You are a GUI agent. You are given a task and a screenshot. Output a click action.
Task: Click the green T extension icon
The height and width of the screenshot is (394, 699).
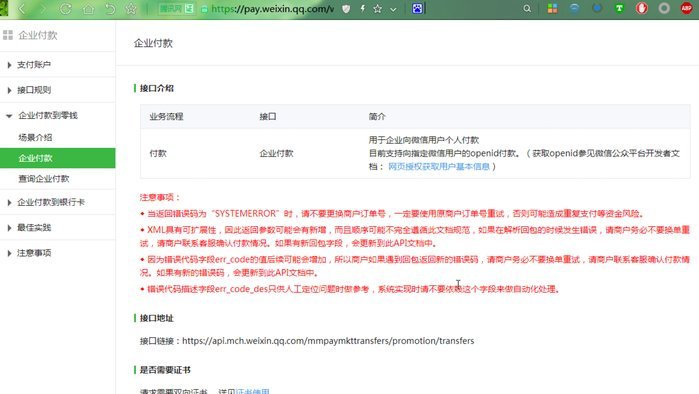[619, 8]
